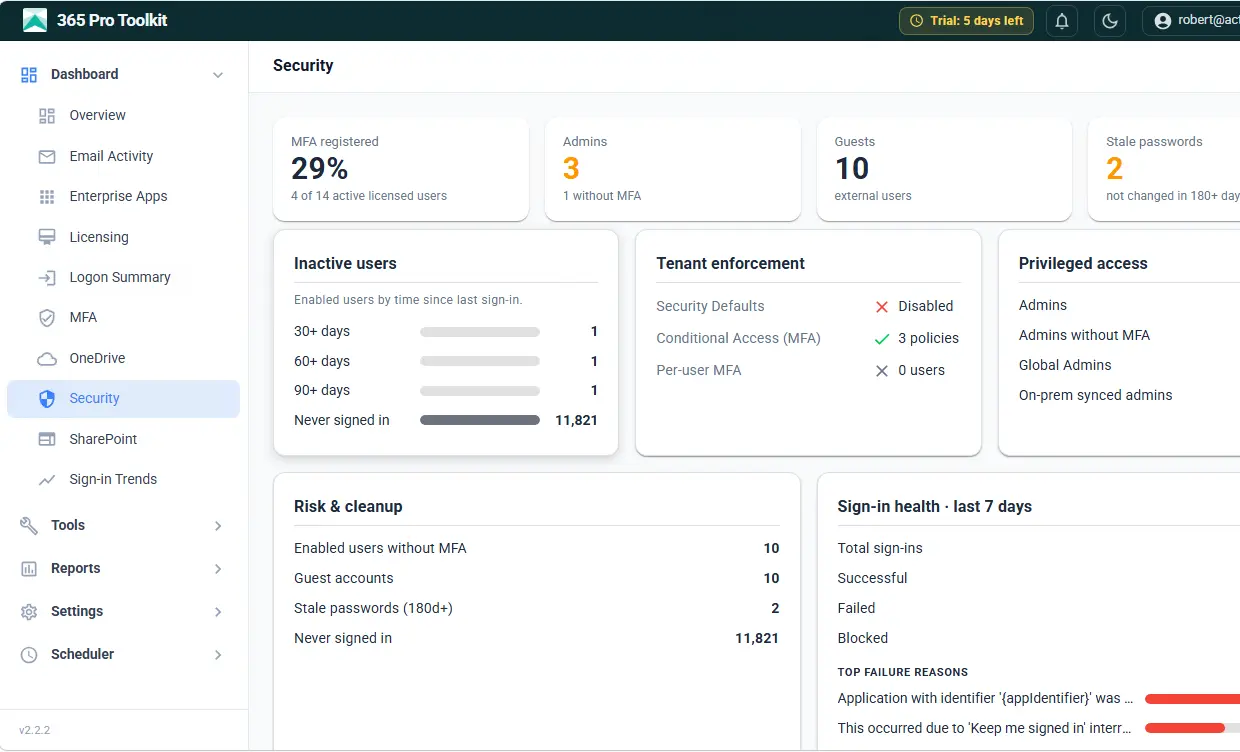Click the Per-user MFA label
Viewport: 1240px width, 752px height.
(x=699, y=371)
